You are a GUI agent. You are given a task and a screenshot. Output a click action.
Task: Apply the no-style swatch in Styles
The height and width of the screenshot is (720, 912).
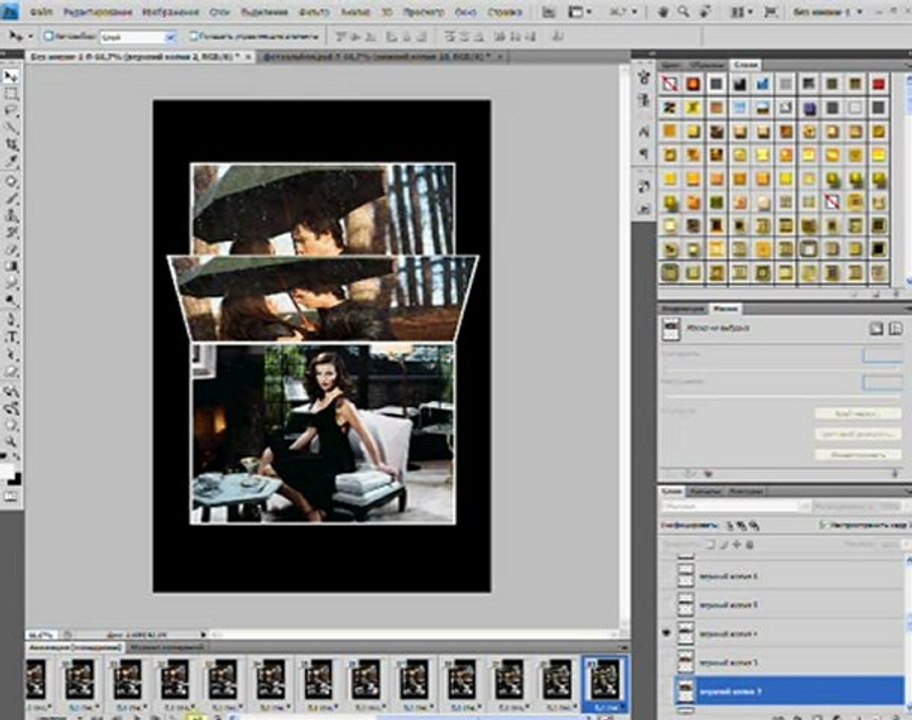pyautogui.click(x=669, y=84)
